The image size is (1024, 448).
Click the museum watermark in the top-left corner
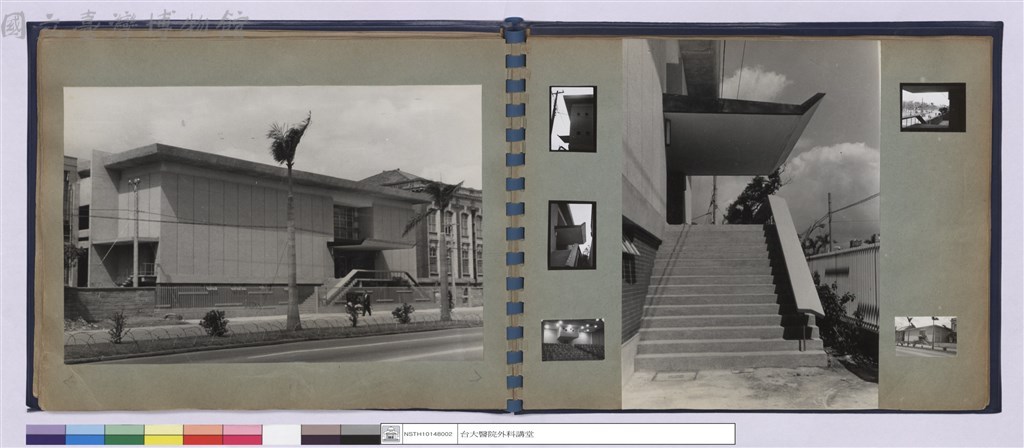(x=125, y=24)
